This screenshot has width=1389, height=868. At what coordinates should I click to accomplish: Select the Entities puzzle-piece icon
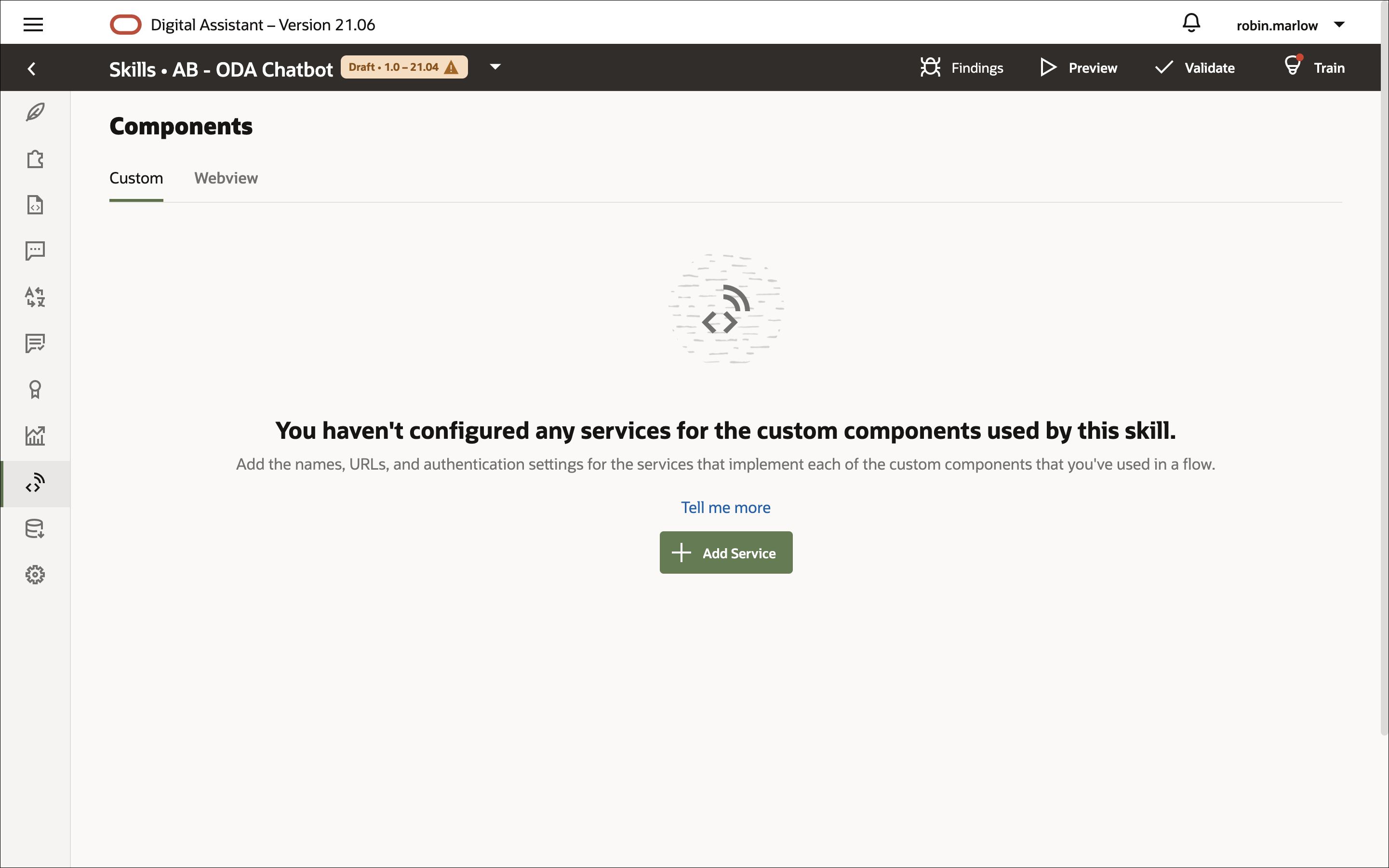[x=35, y=159]
